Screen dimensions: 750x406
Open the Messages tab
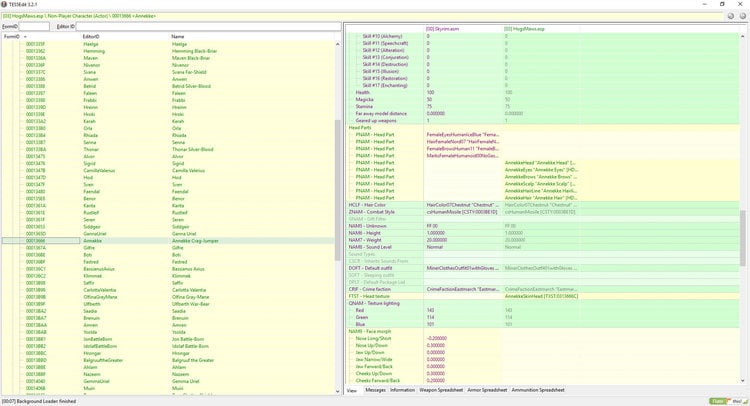coord(375,390)
